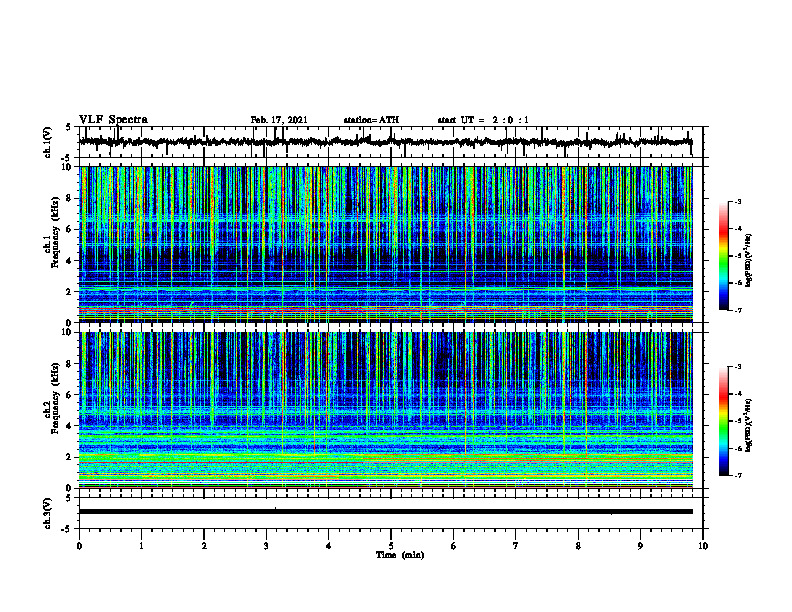Click time axis tick label "10"
The height and width of the screenshot is (612, 792).
pyautogui.click(x=703, y=546)
